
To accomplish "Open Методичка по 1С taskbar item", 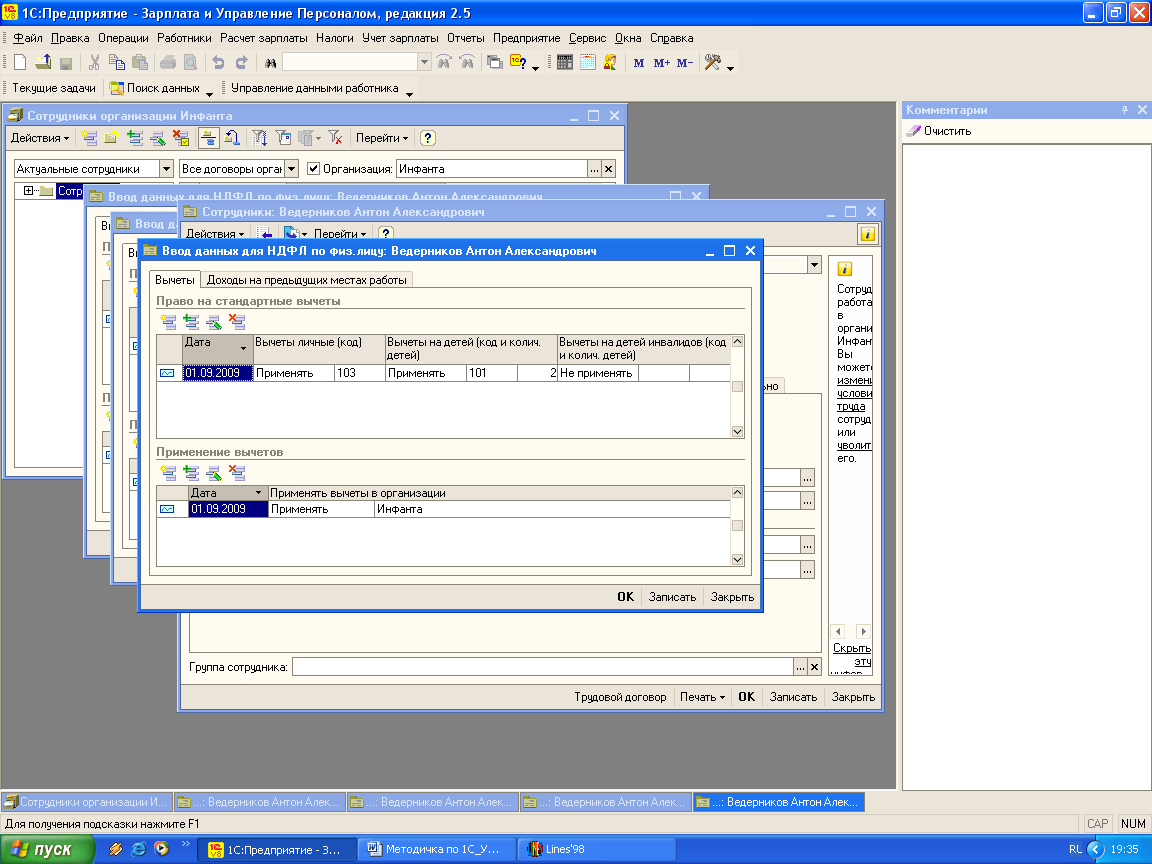I will (436, 849).
